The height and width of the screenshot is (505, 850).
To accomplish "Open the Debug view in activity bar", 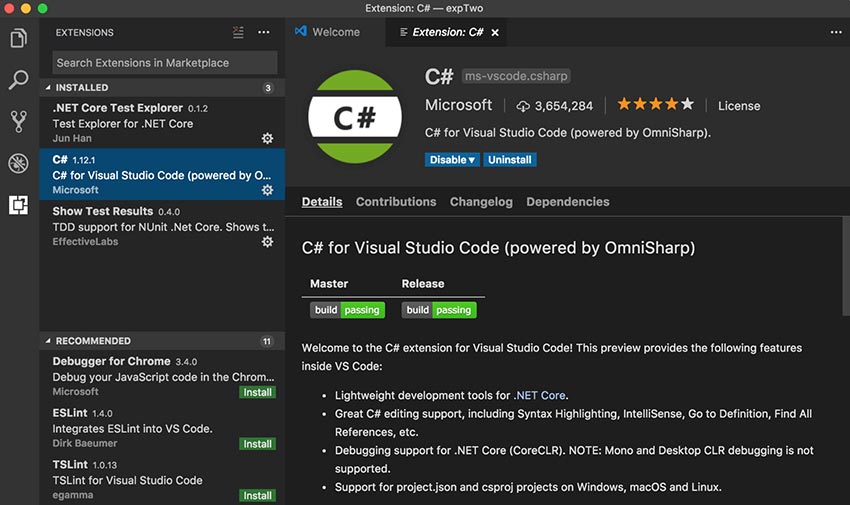I will coord(18,163).
